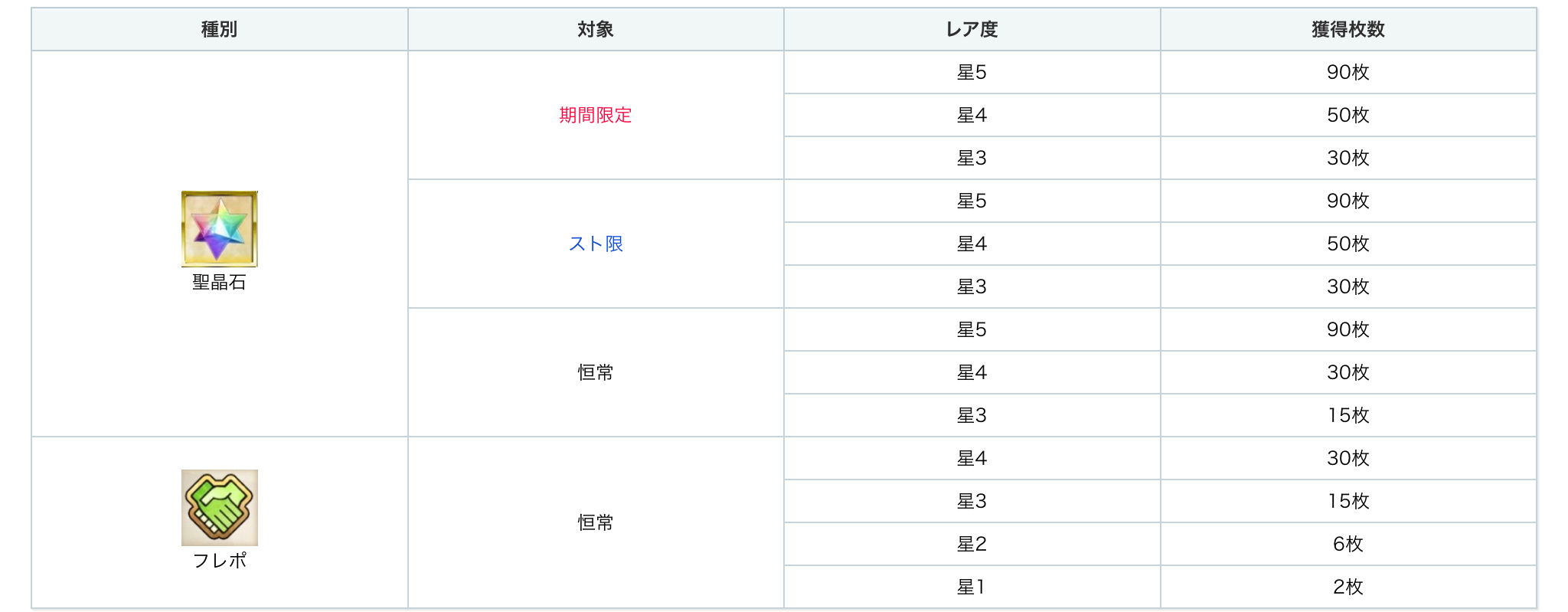Click 星5 in the スト限 group
Image resolution: width=1568 pixels, height=612 pixels.
(972, 201)
